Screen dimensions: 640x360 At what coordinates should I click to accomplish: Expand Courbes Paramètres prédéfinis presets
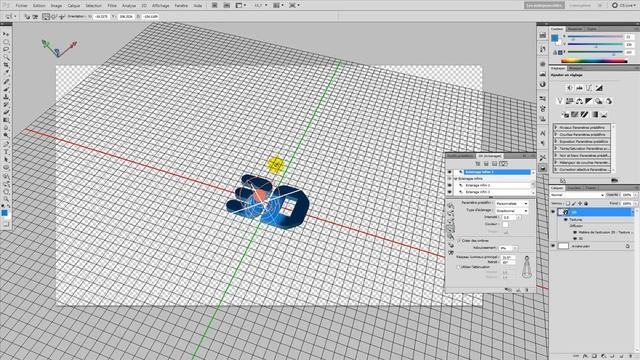point(556,134)
